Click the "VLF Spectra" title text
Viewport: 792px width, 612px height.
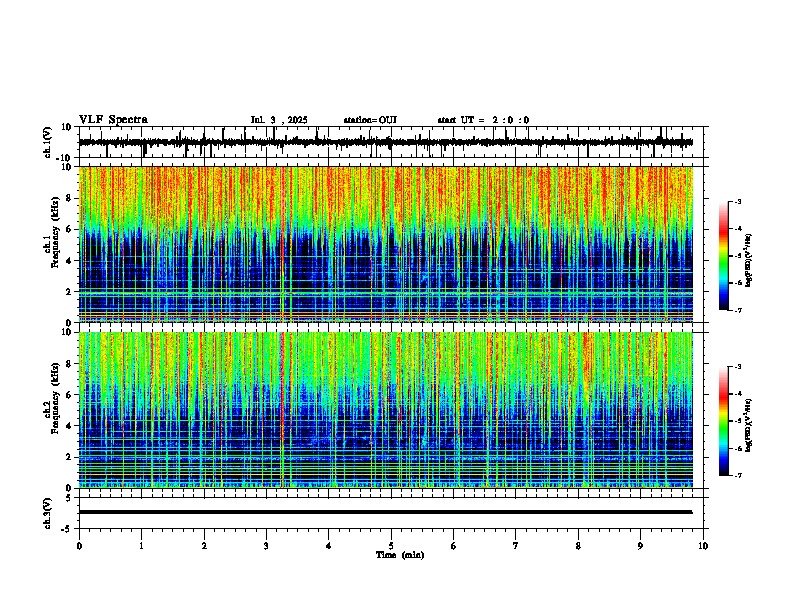[x=113, y=120]
